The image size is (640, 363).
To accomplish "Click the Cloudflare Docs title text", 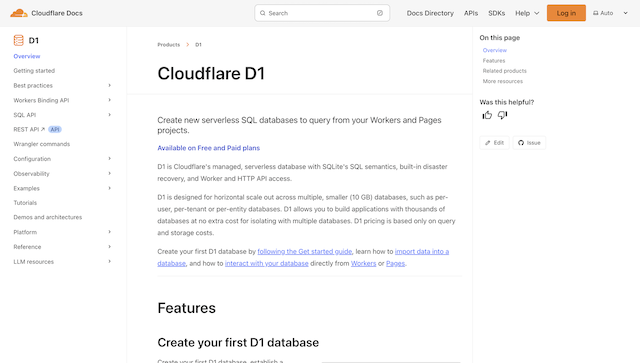I will 57,13.
